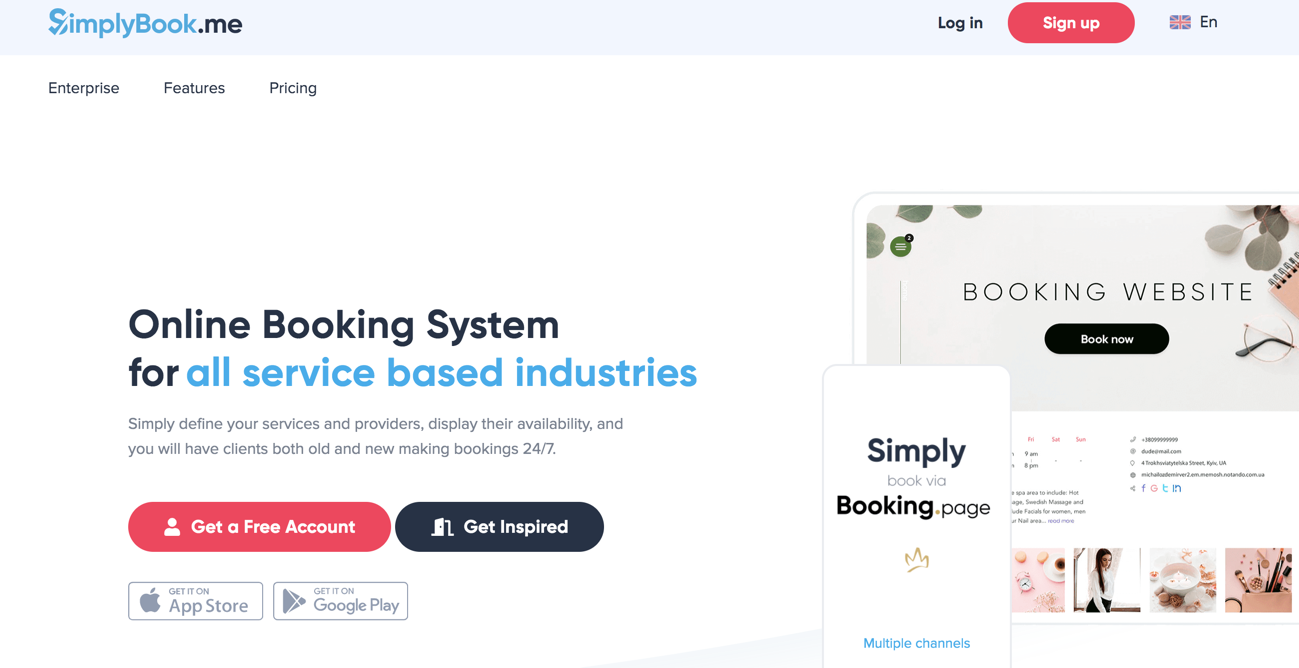1299x668 pixels.
Task: Open the alarm clock and macarons thumbnail
Action: (x=1038, y=580)
